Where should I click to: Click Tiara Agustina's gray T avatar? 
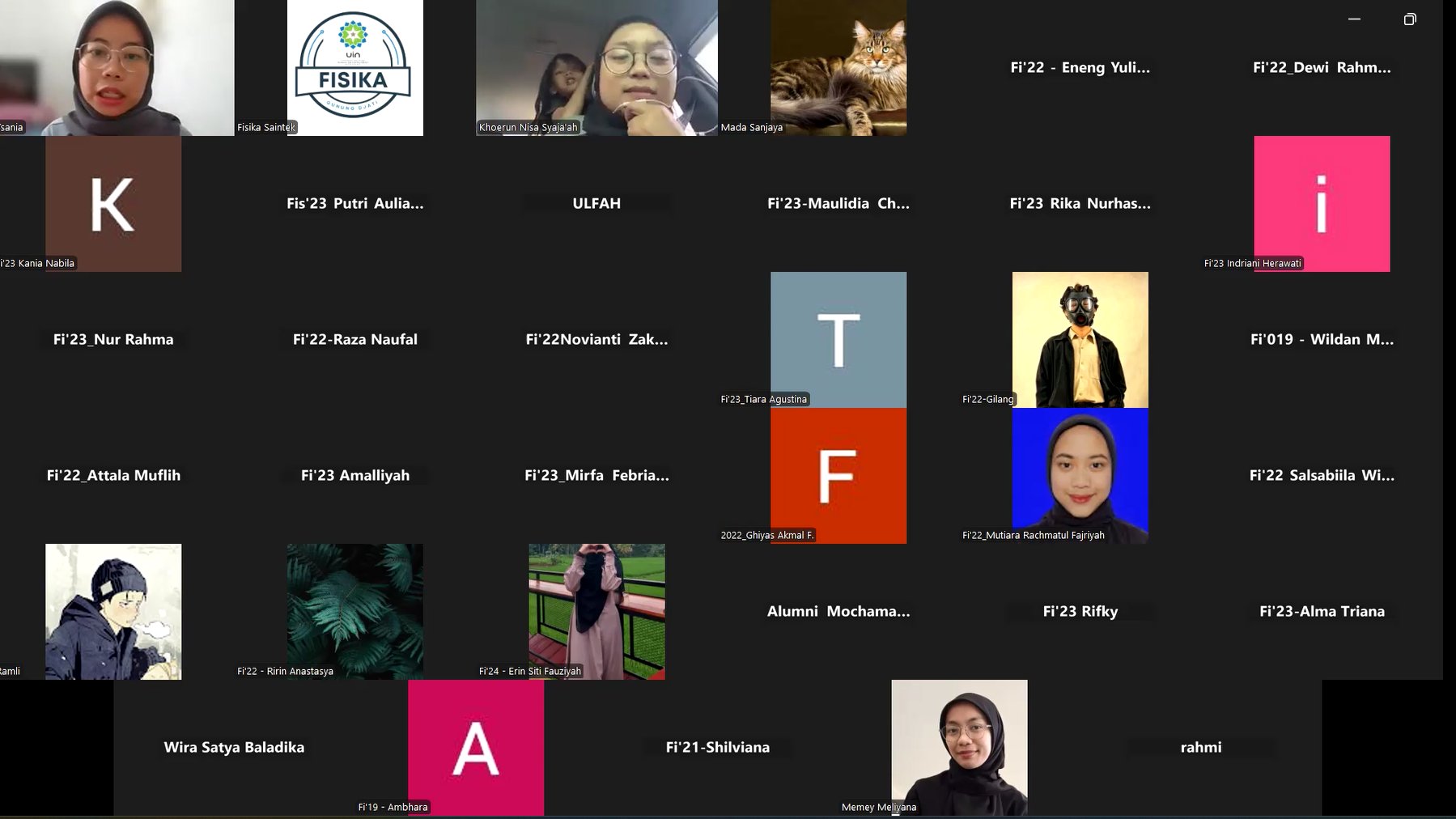pyautogui.click(x=838, y=340)
